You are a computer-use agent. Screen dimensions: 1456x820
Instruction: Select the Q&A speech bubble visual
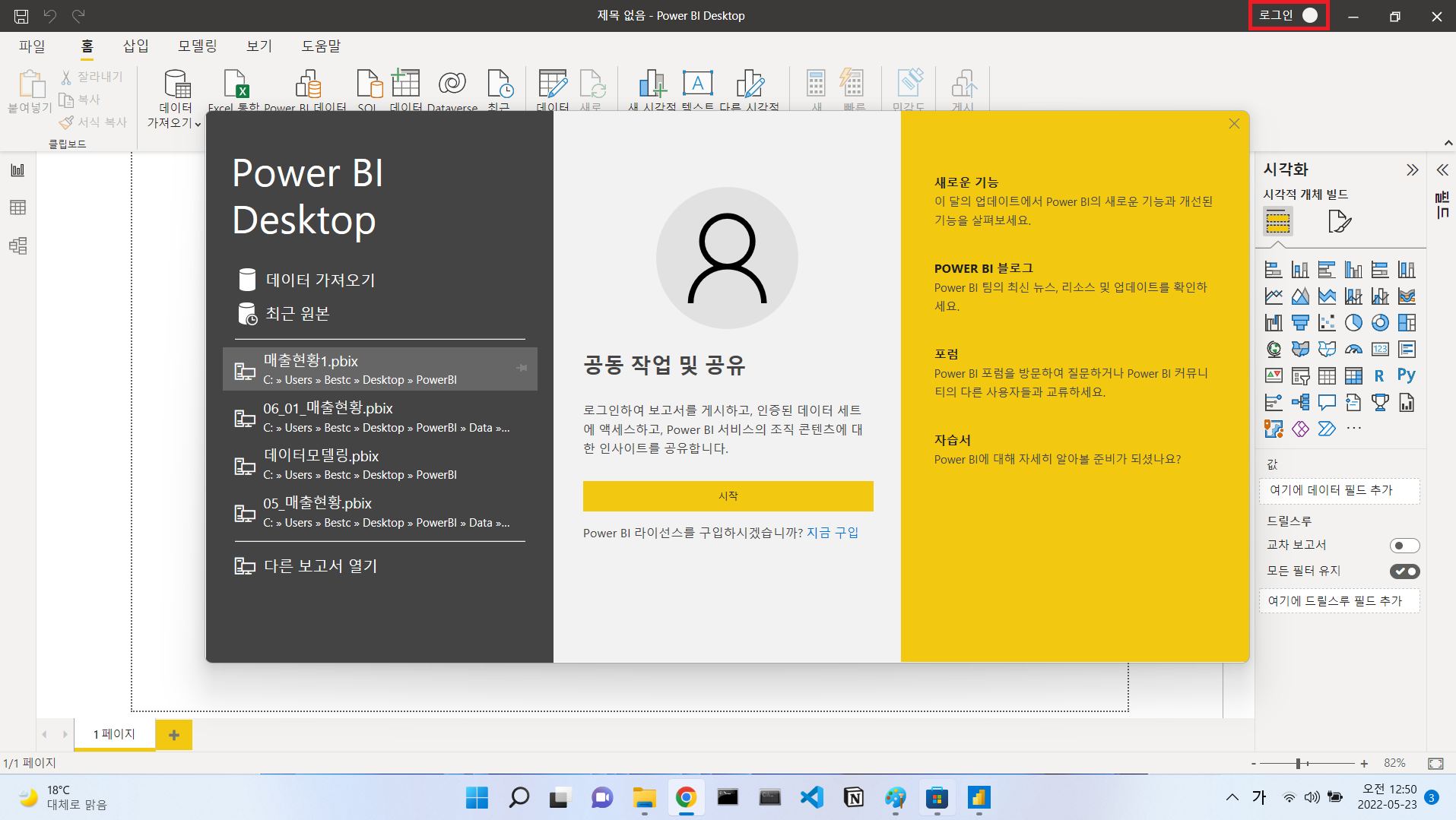(1327, 403)
